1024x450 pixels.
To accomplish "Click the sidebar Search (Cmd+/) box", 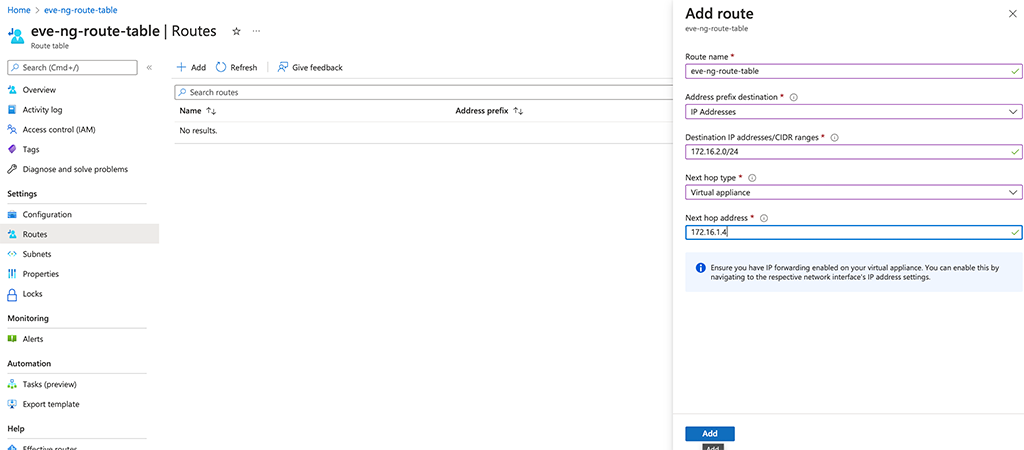I will pos(72,67).
